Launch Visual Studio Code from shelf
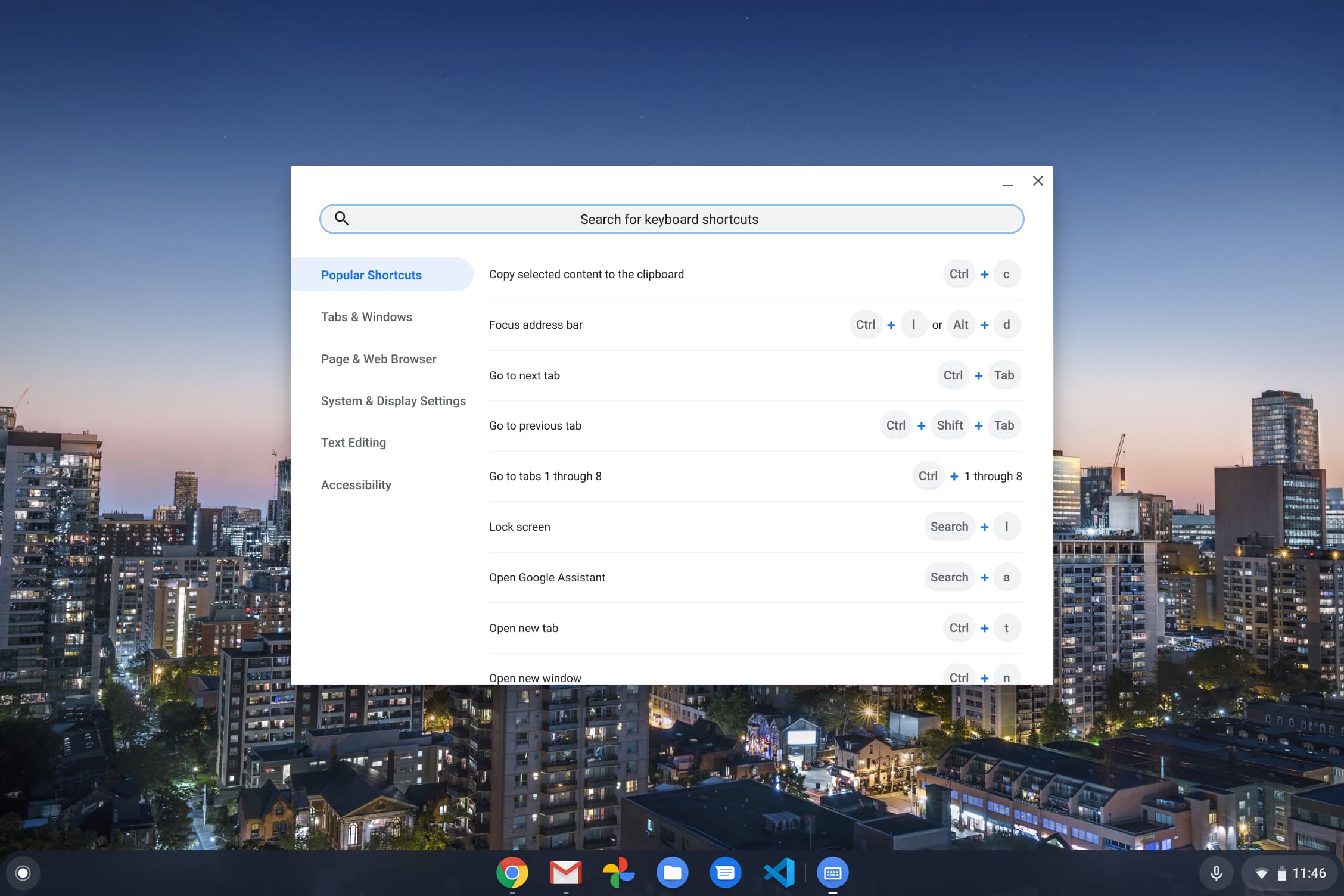The width and height of the screenshot is (1344, 896). [779, 873]
